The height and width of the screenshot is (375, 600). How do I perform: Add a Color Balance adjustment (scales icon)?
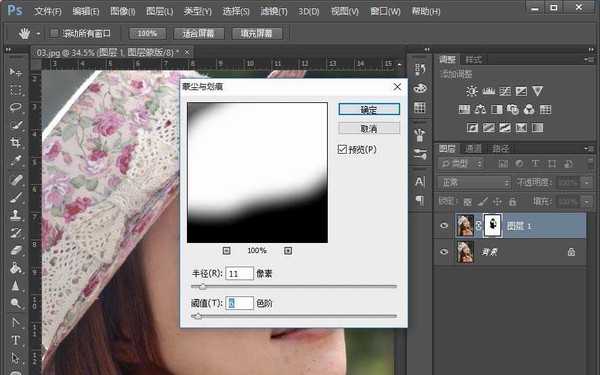[480, 110]
